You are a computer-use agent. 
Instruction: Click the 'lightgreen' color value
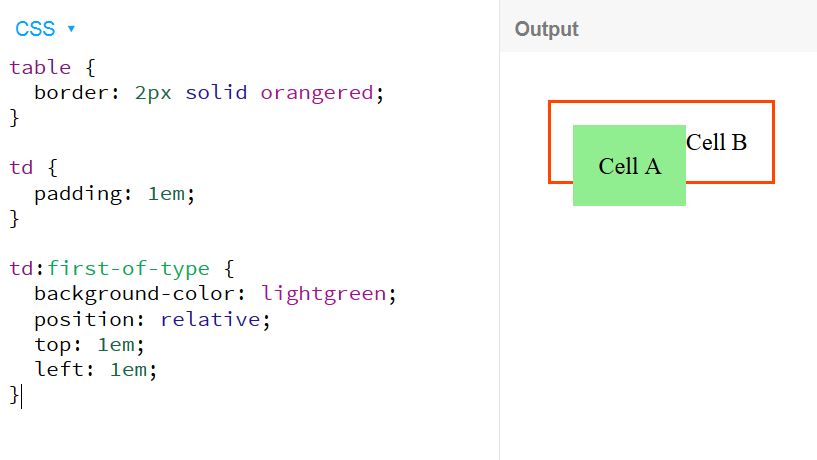(324, 294)
